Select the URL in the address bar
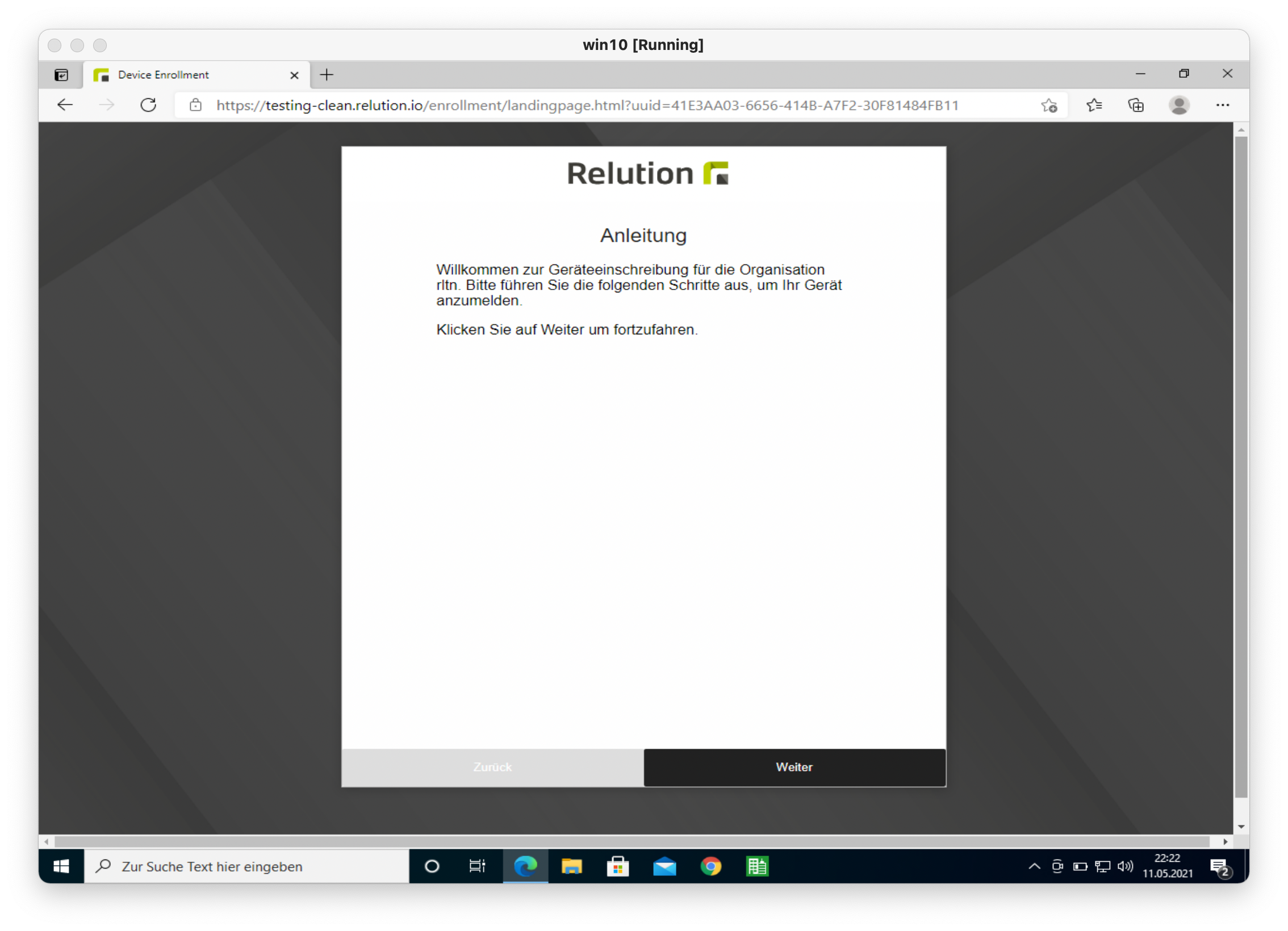The height and width of the screenshot is (931, 1288). 587,105
